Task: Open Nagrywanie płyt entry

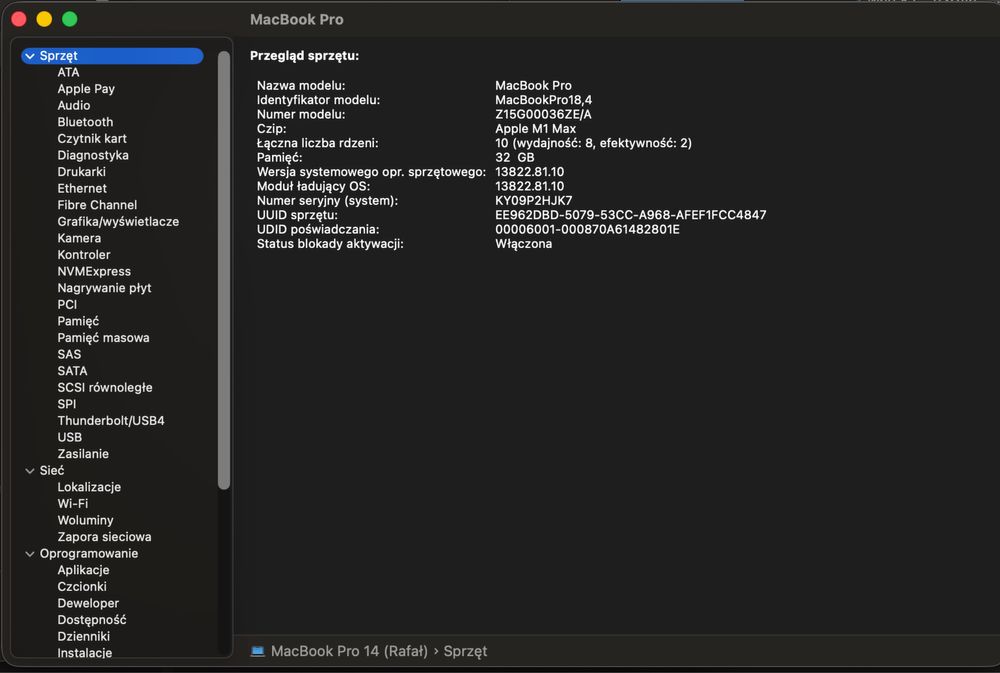Action: pyautogui.click(x=104, y=288)
